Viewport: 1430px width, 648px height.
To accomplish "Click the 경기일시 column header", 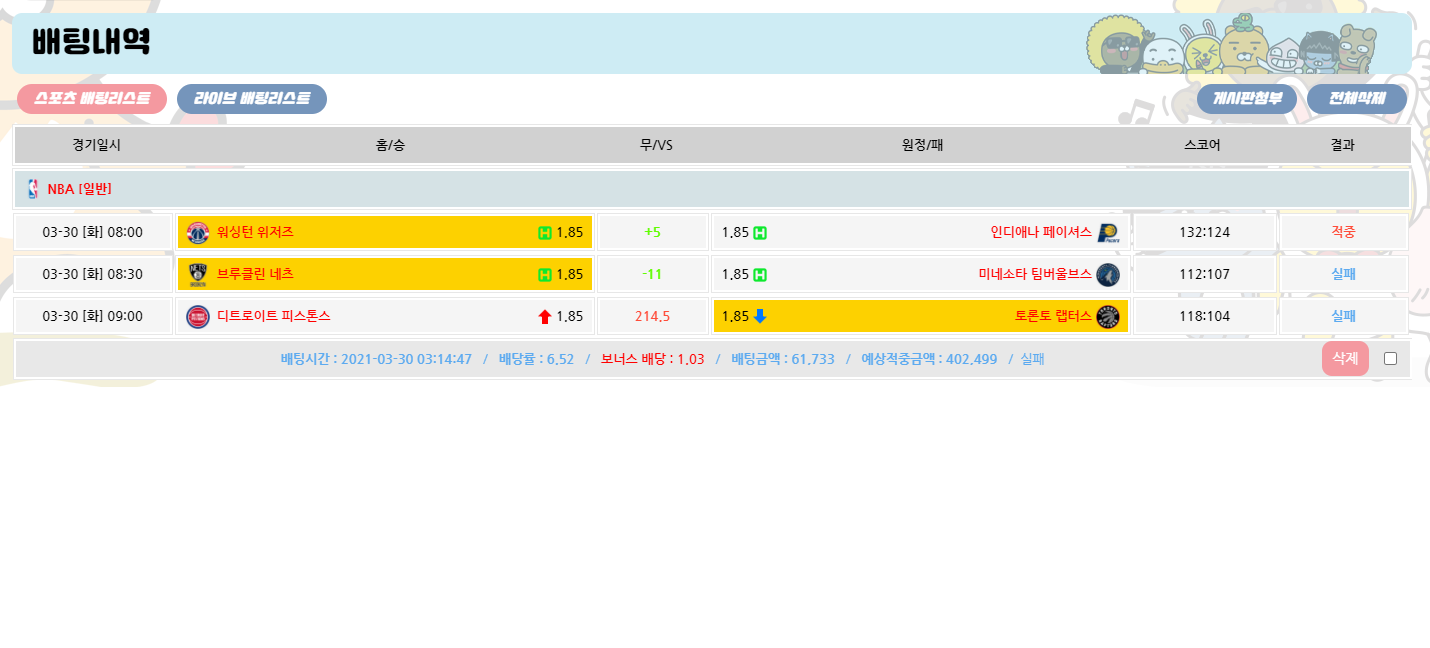I will pos(96,145).
